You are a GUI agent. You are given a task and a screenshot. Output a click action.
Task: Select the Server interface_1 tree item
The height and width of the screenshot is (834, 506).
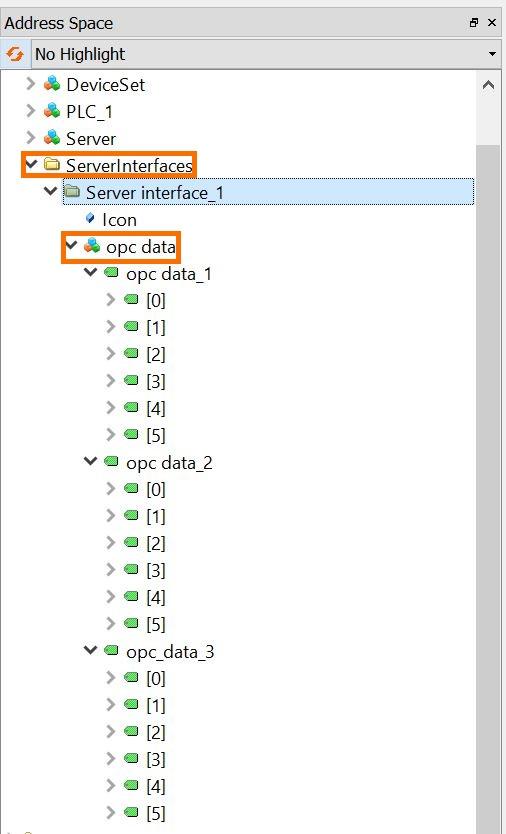click(155, 193)
